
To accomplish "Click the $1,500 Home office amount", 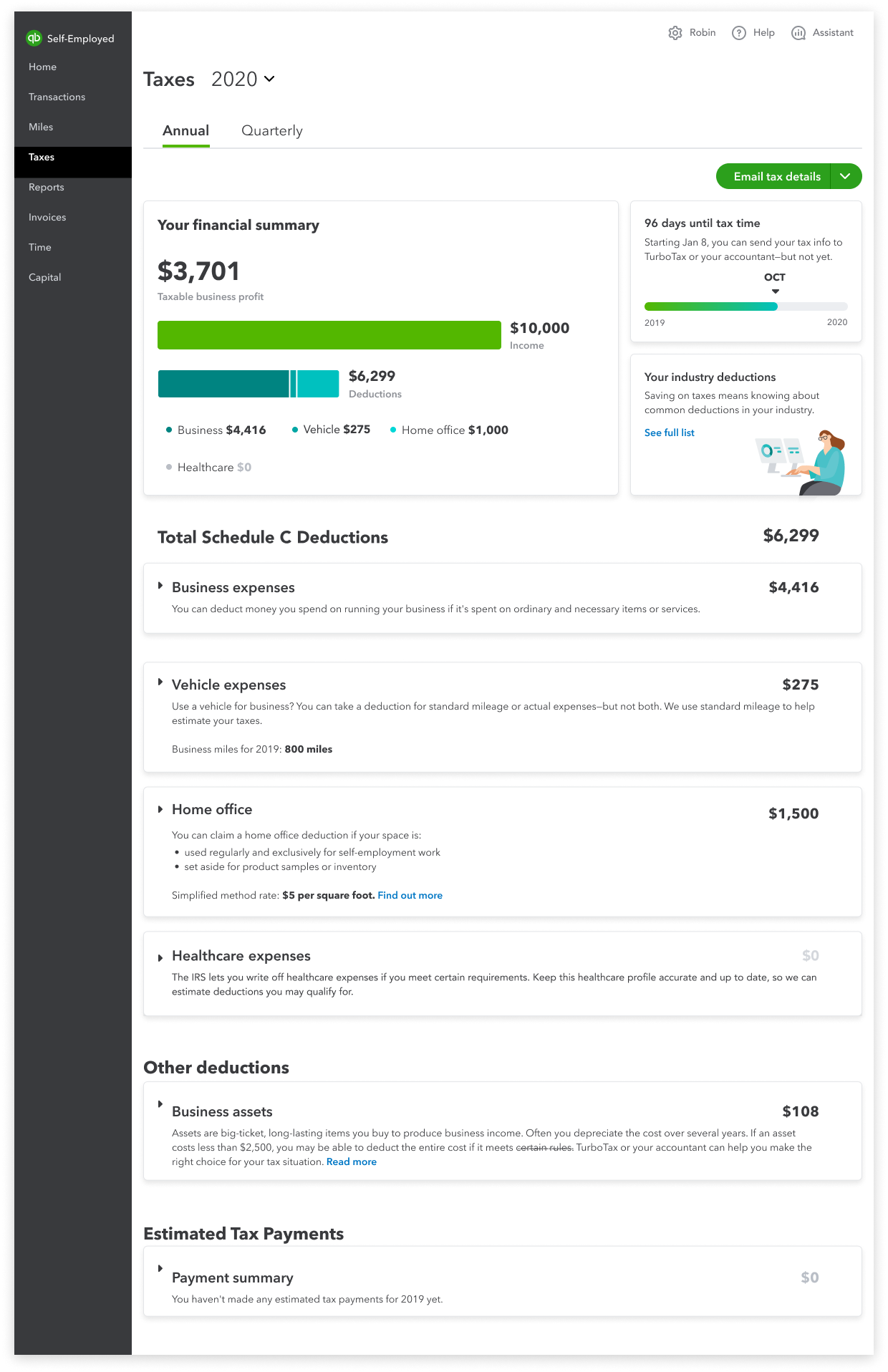I will pyautogui.click(x=793, y=813).
